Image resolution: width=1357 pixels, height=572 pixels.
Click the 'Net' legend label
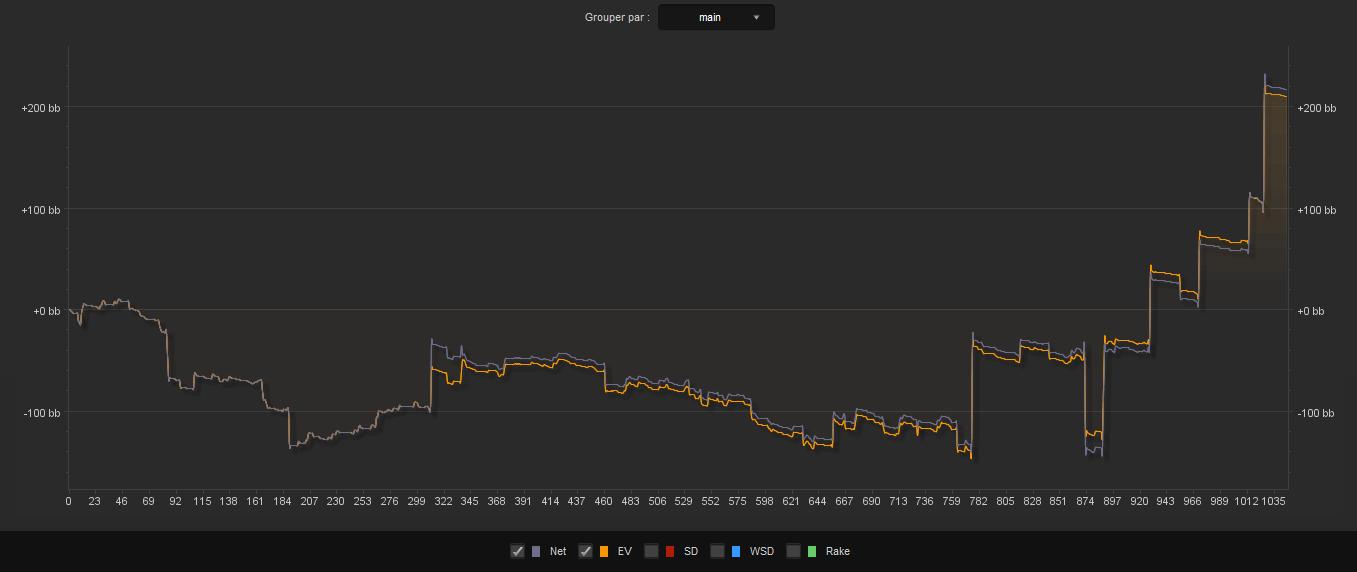tap(558, 551)
